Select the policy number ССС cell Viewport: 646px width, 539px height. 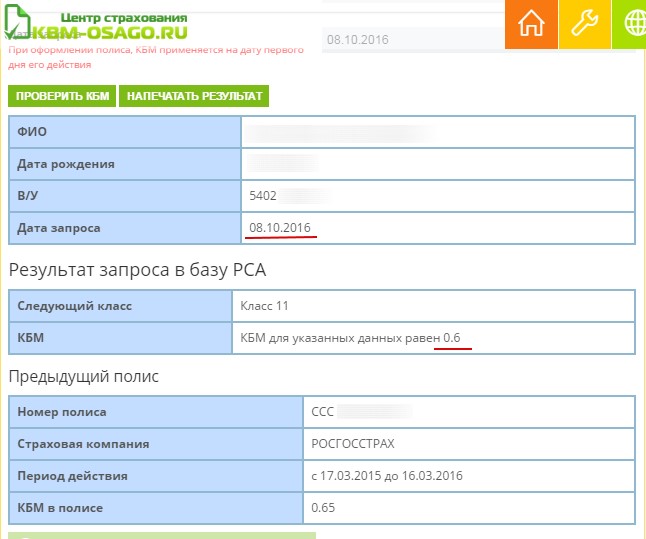[469, 412]
